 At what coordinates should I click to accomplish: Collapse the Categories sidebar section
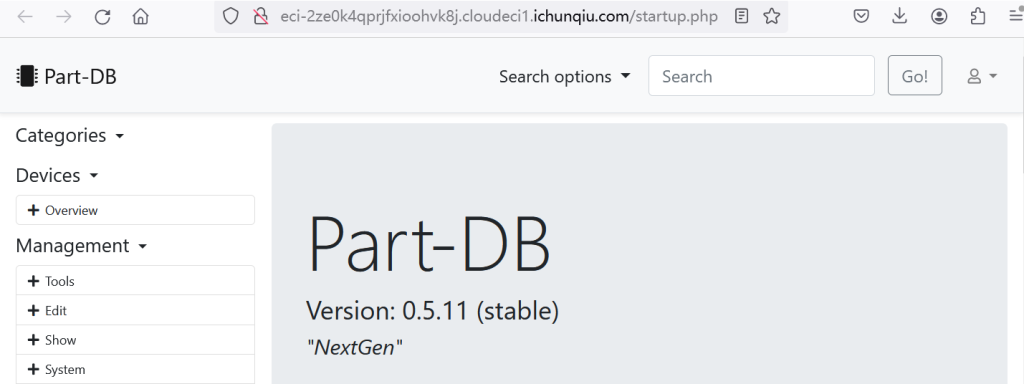[69, 136]
